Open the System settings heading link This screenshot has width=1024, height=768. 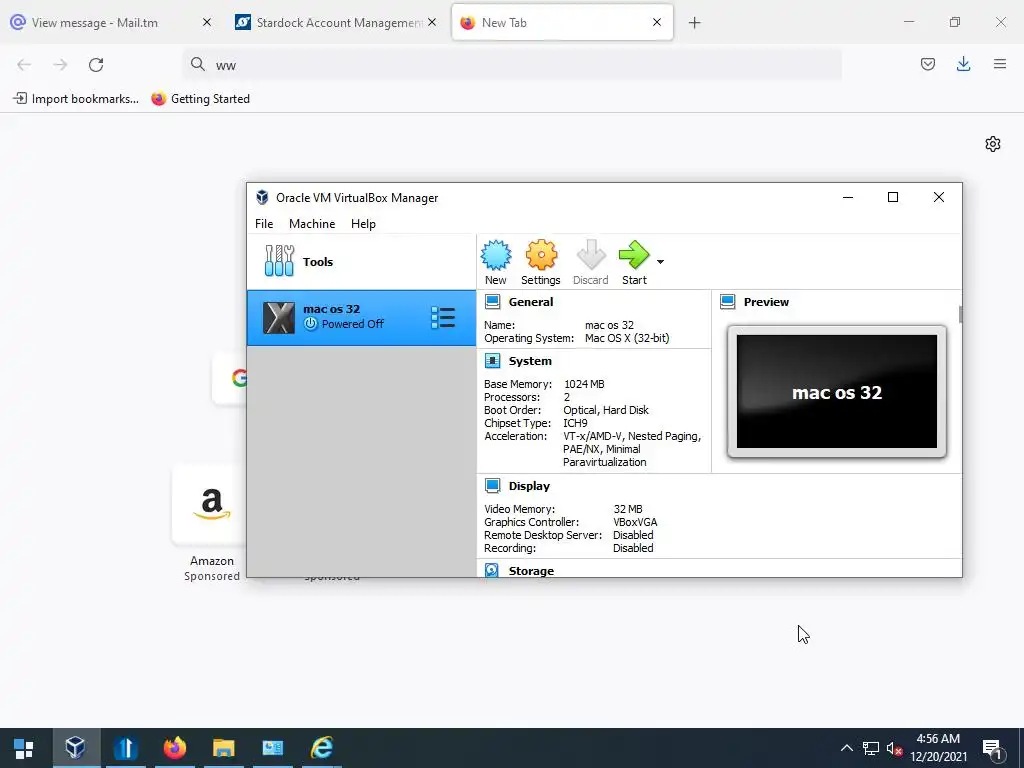[530, 360]
